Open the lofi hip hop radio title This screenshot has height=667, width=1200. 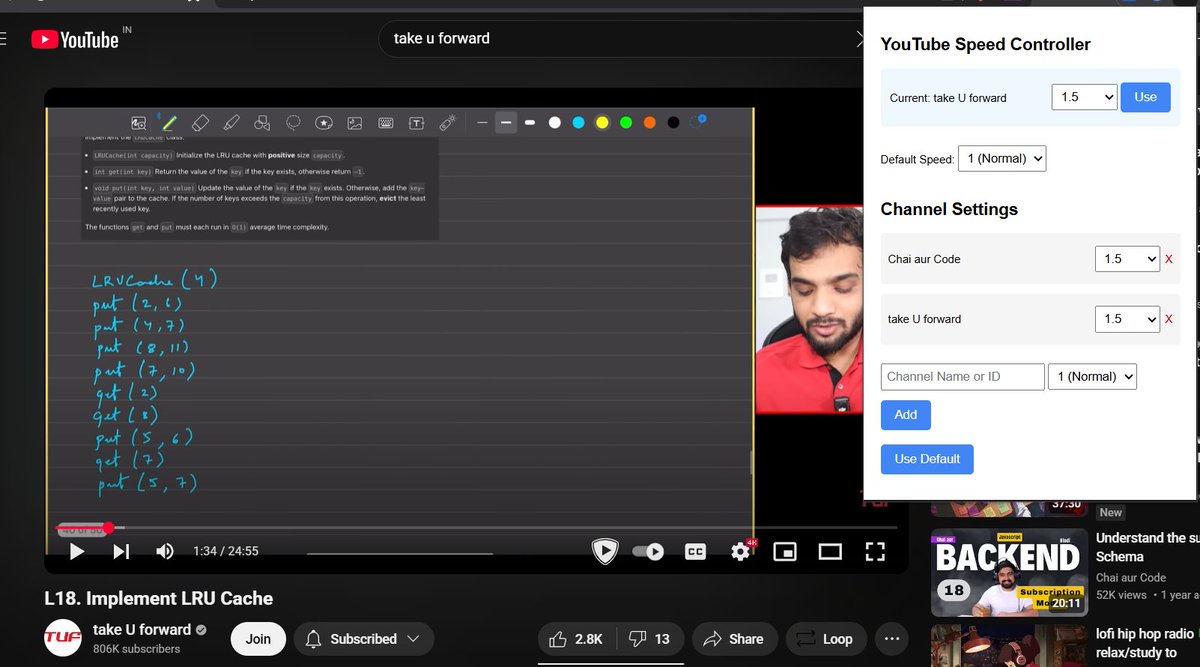(x=1144, y=643)
